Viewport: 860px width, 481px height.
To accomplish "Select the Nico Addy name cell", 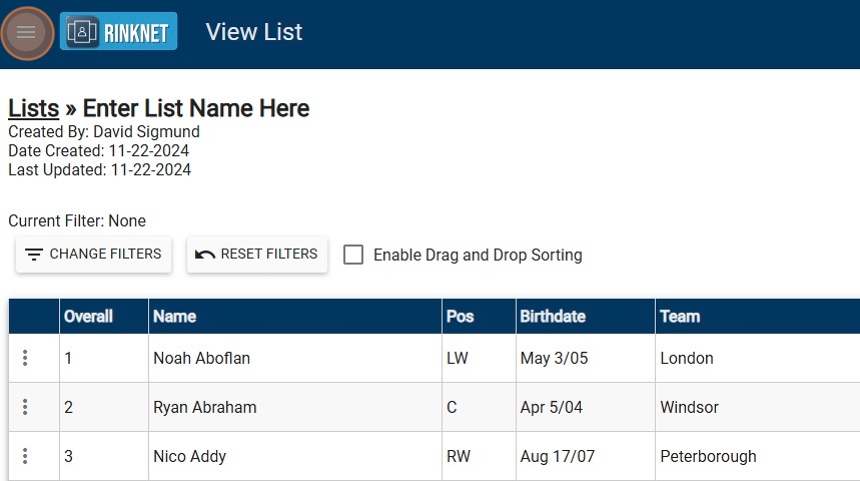I will tap(190, 456).
